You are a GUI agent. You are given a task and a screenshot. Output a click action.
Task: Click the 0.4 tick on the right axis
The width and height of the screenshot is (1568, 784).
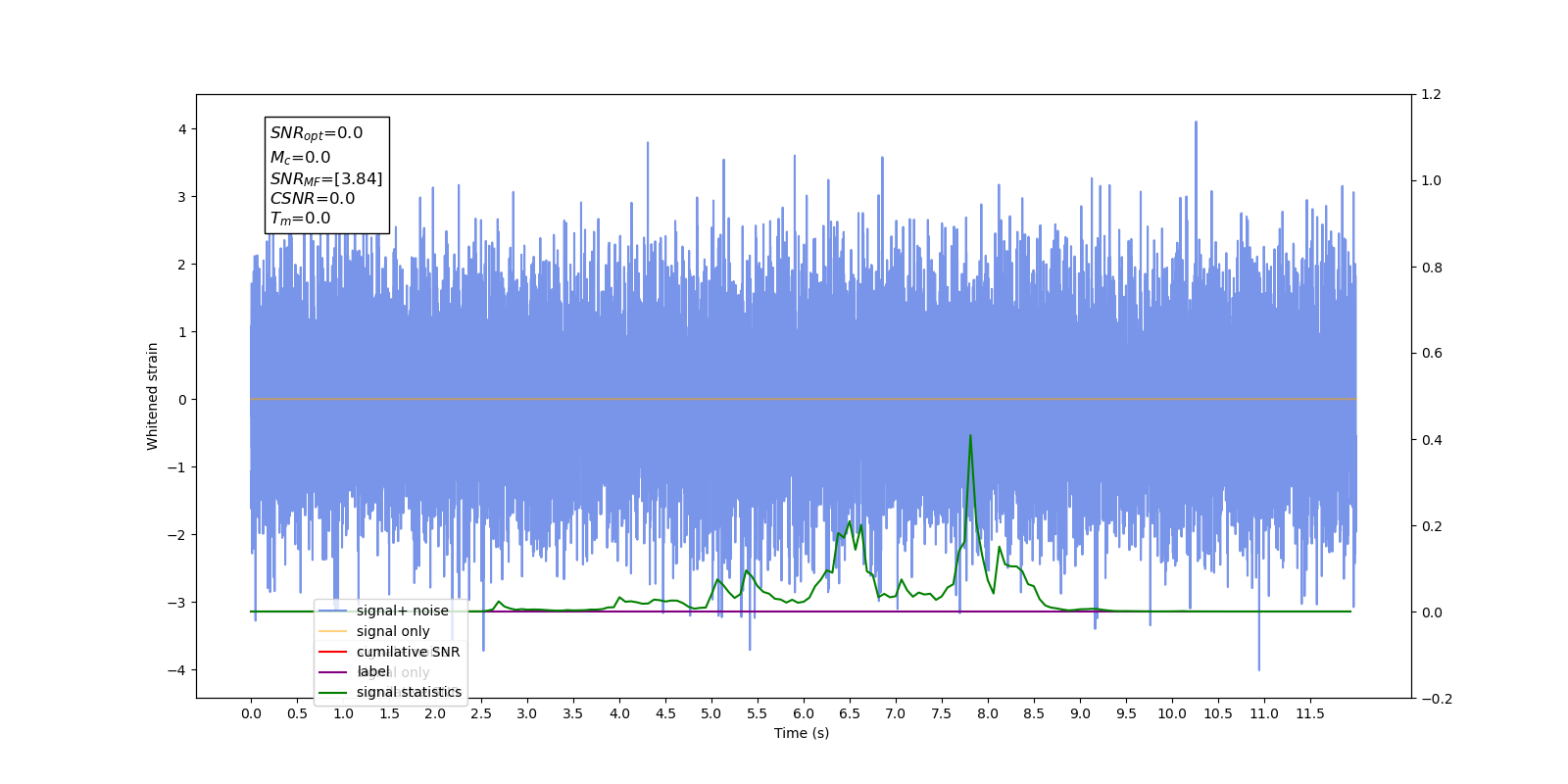(1432, 440)
